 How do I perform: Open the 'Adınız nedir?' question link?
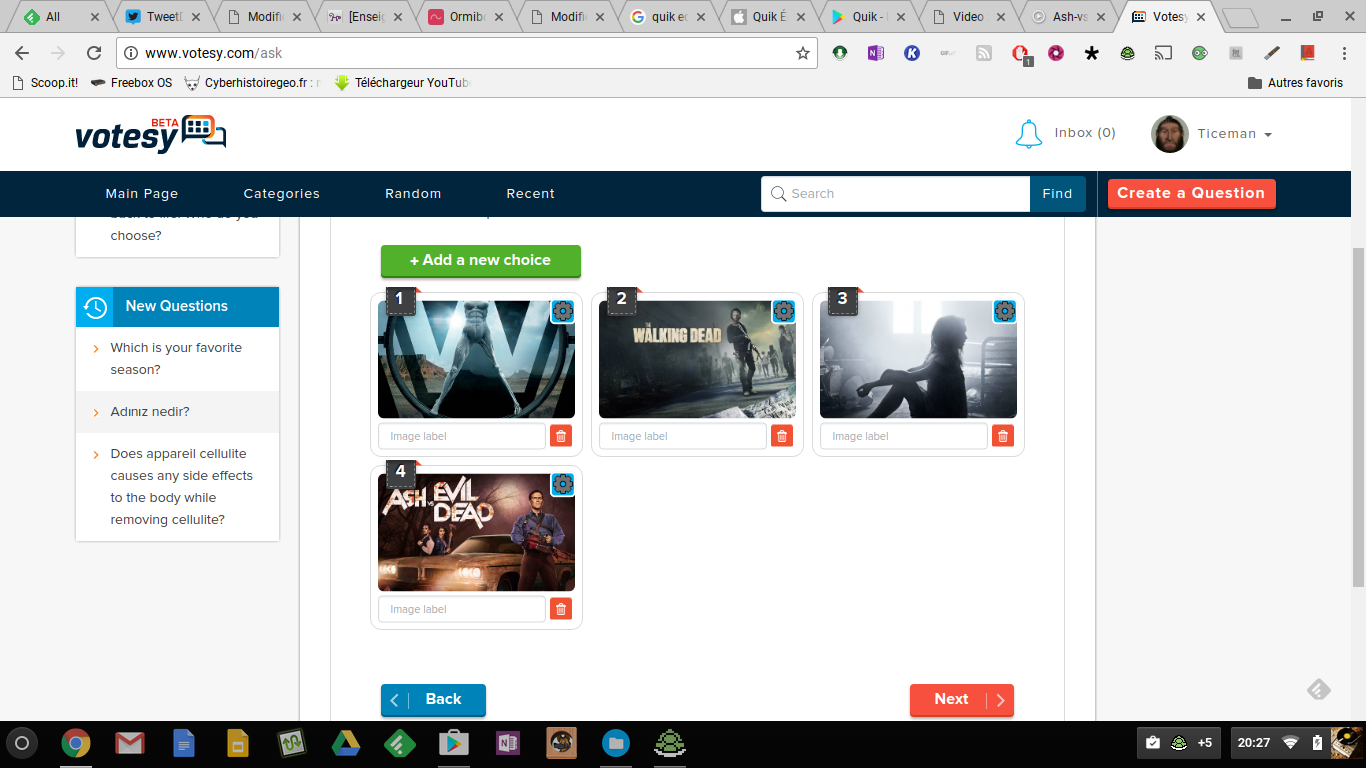coord(150,412)
